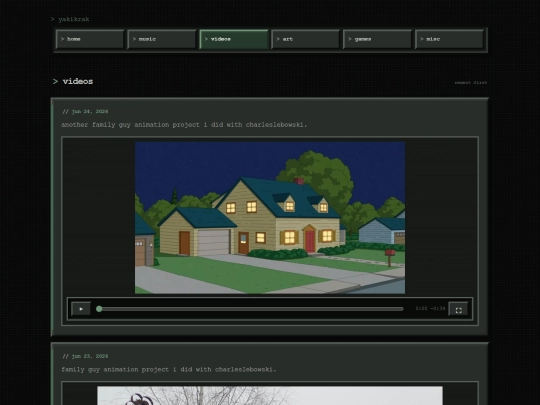Screen dimensions: 540x405
Task: Switch to the games tab
Action: pyautogui.click(x=377, y=39)
